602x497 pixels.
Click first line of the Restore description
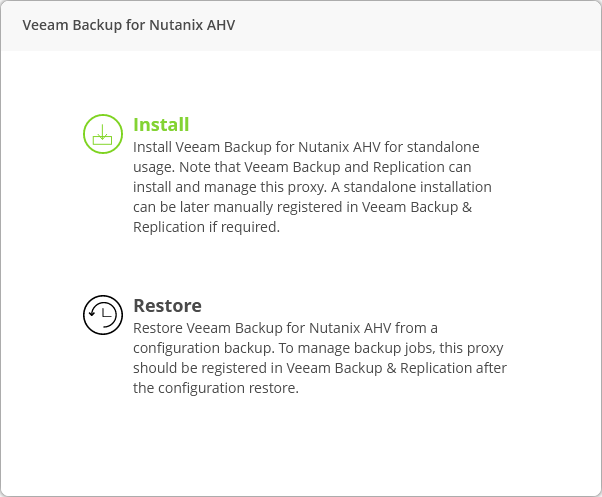[x=285, y=327]
